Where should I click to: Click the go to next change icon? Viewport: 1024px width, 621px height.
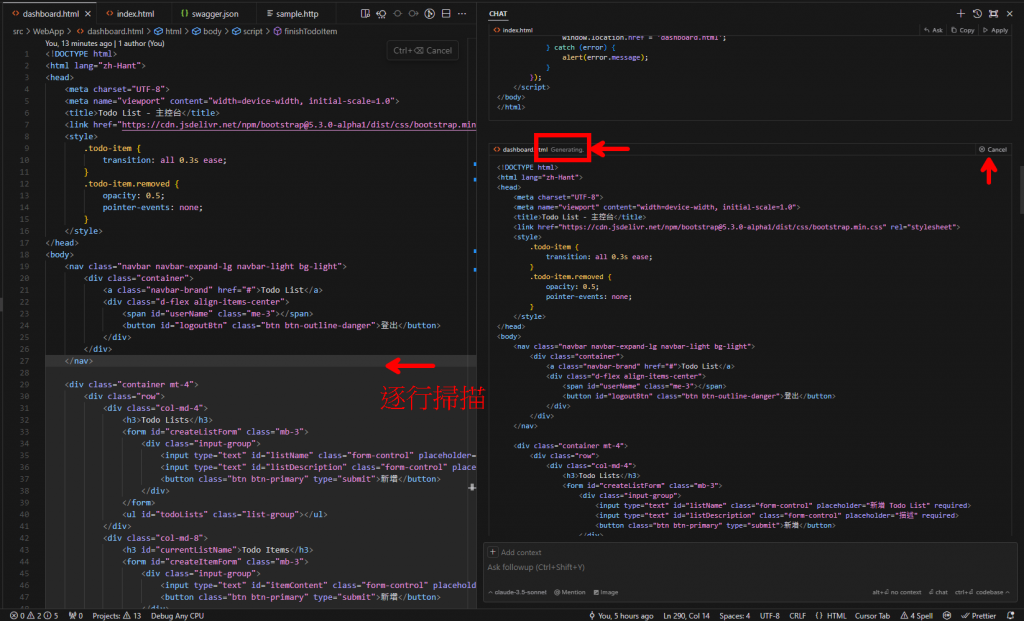click(413, 14)
